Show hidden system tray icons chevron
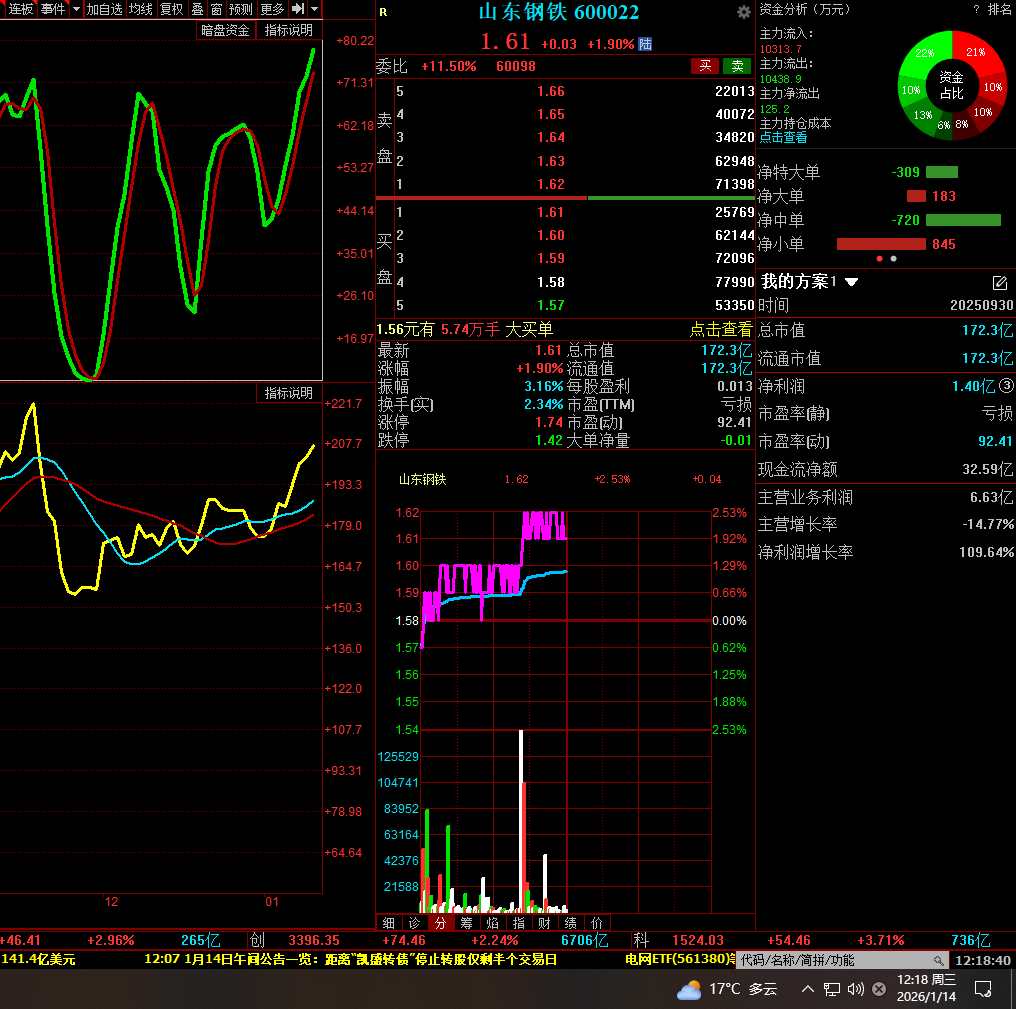This screenshot has height=1009, width=1016. click(x=807, y=989)
